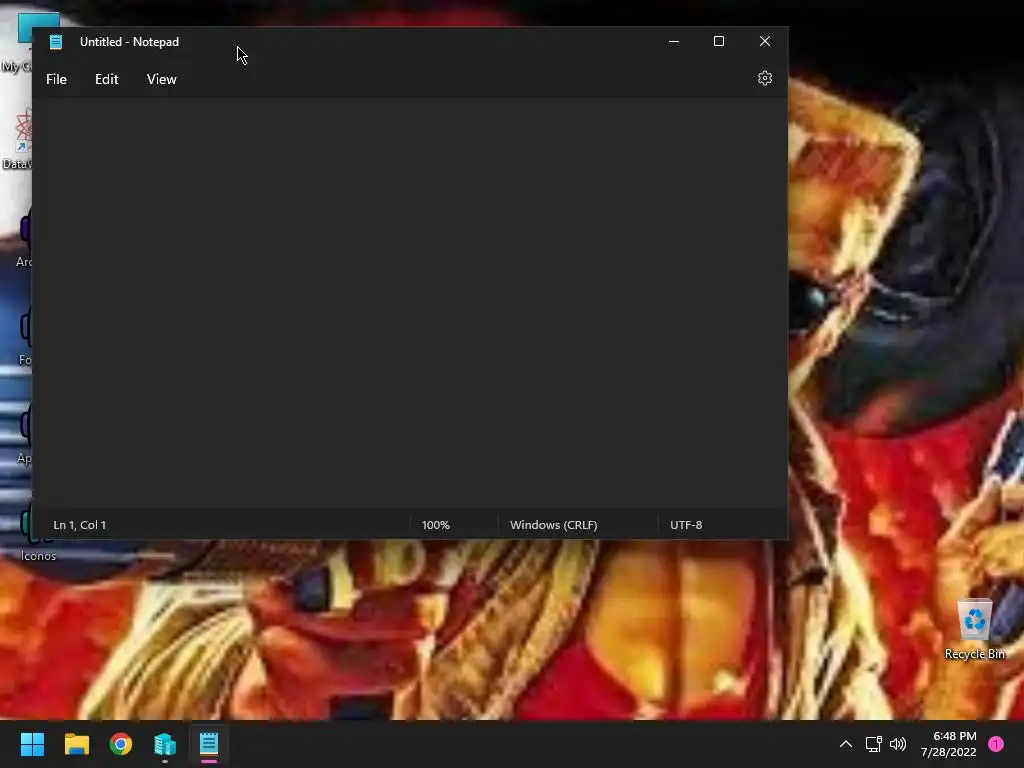Image resolution: width=1024 pixels, height=768 pixels.
Task: Select the Iconos desktop folder label
Action: click(39, 556)
